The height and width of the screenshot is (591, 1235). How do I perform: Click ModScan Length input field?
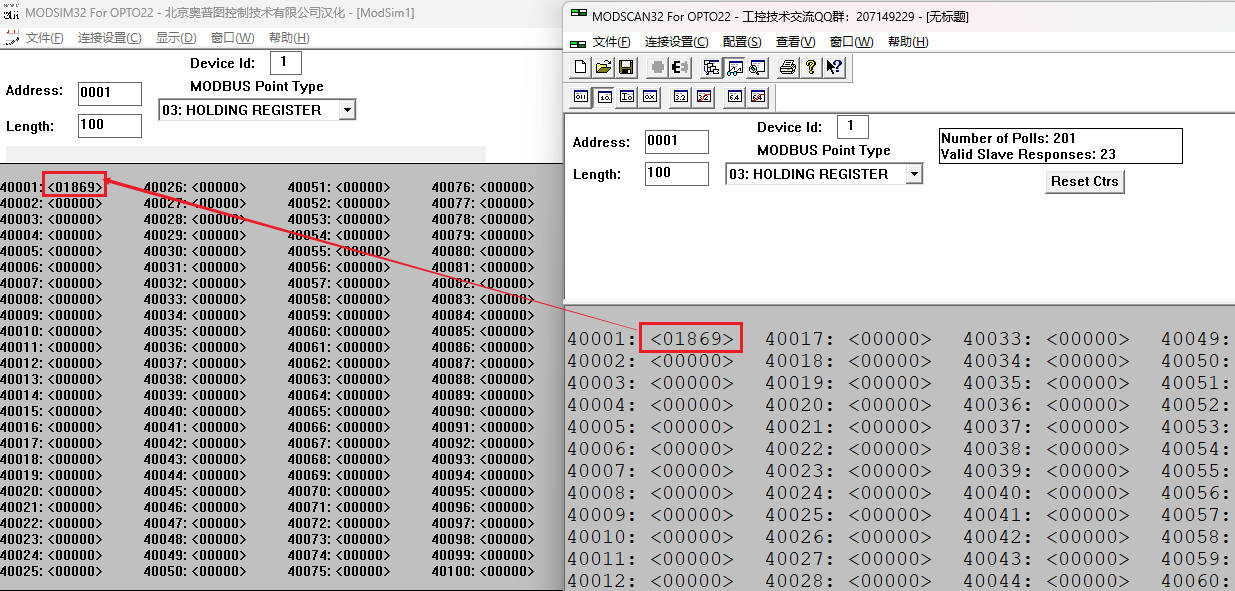click(x=676, y=173)
